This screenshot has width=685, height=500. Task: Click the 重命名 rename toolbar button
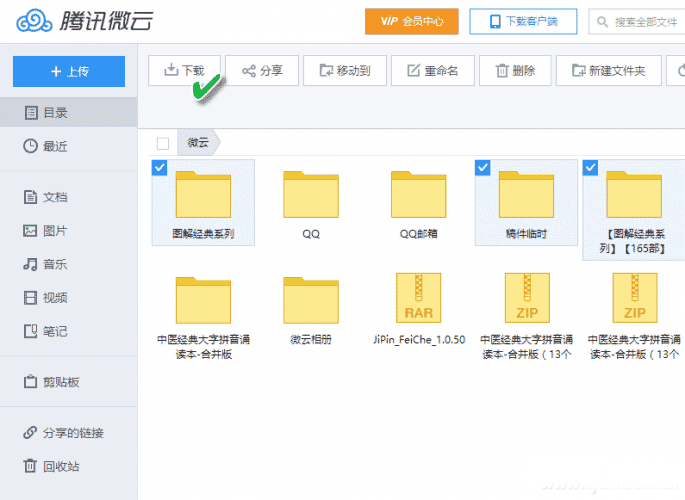pos(432,70)
